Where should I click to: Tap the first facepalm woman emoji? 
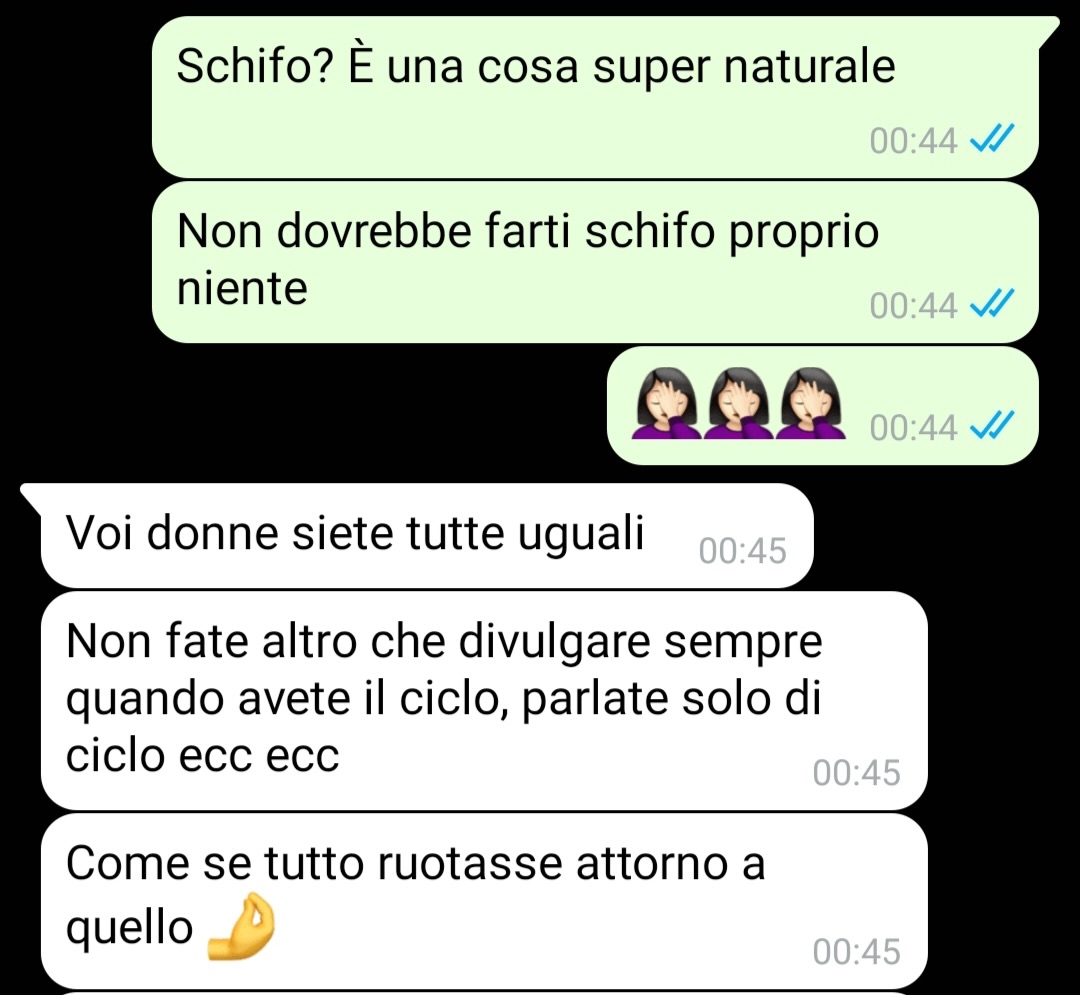click(x=665, y=404)
